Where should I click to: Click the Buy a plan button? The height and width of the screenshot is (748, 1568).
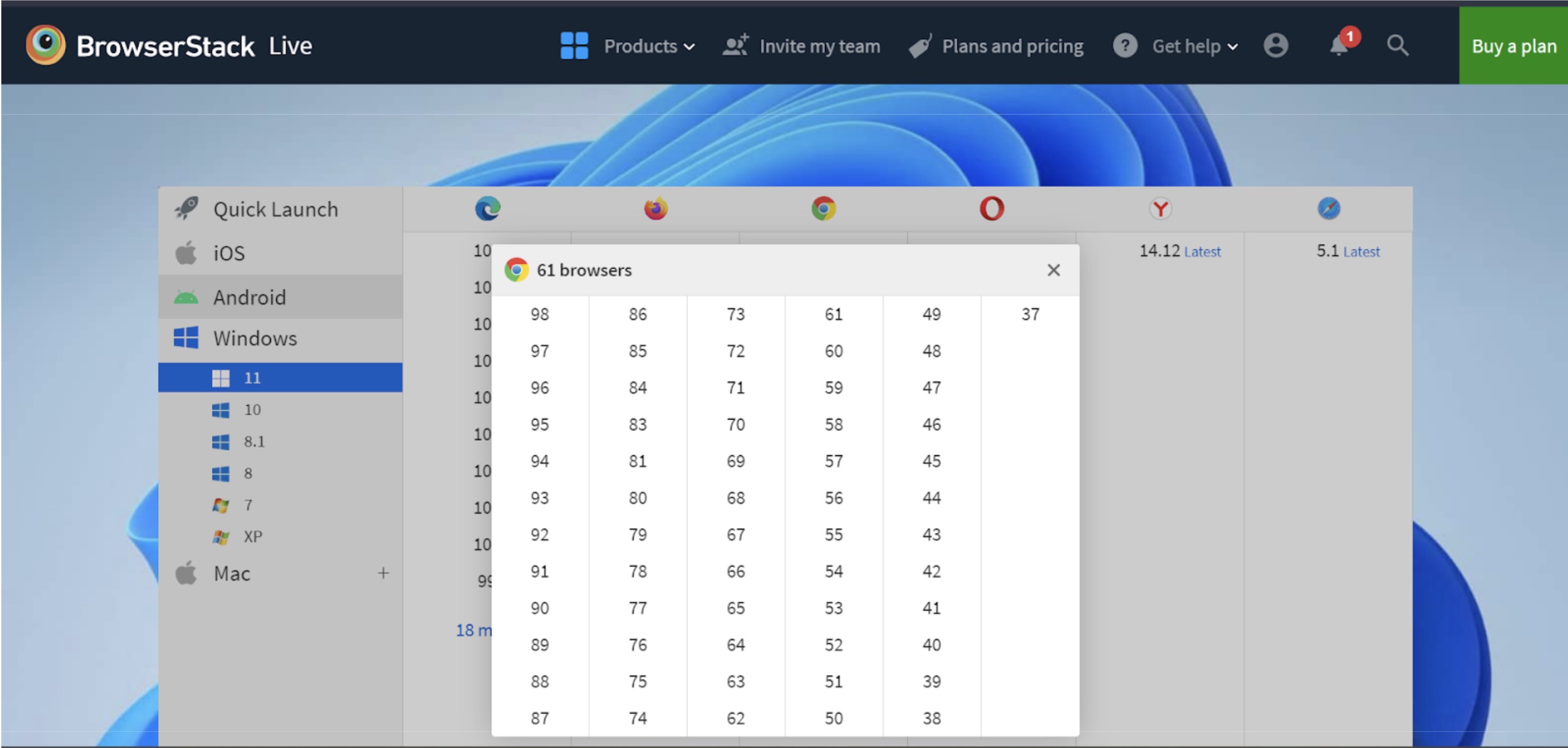[1513, 46]
